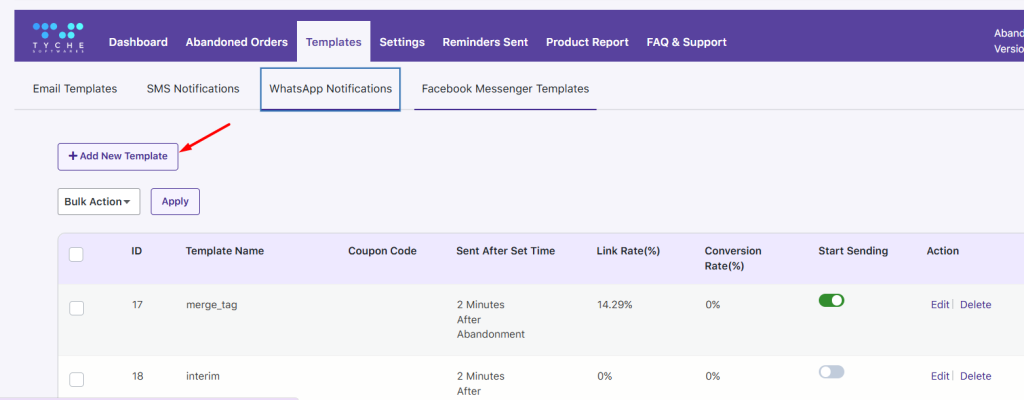Check the merge_tag template row checkbox
1024x400 pixels.
point(76,308)
